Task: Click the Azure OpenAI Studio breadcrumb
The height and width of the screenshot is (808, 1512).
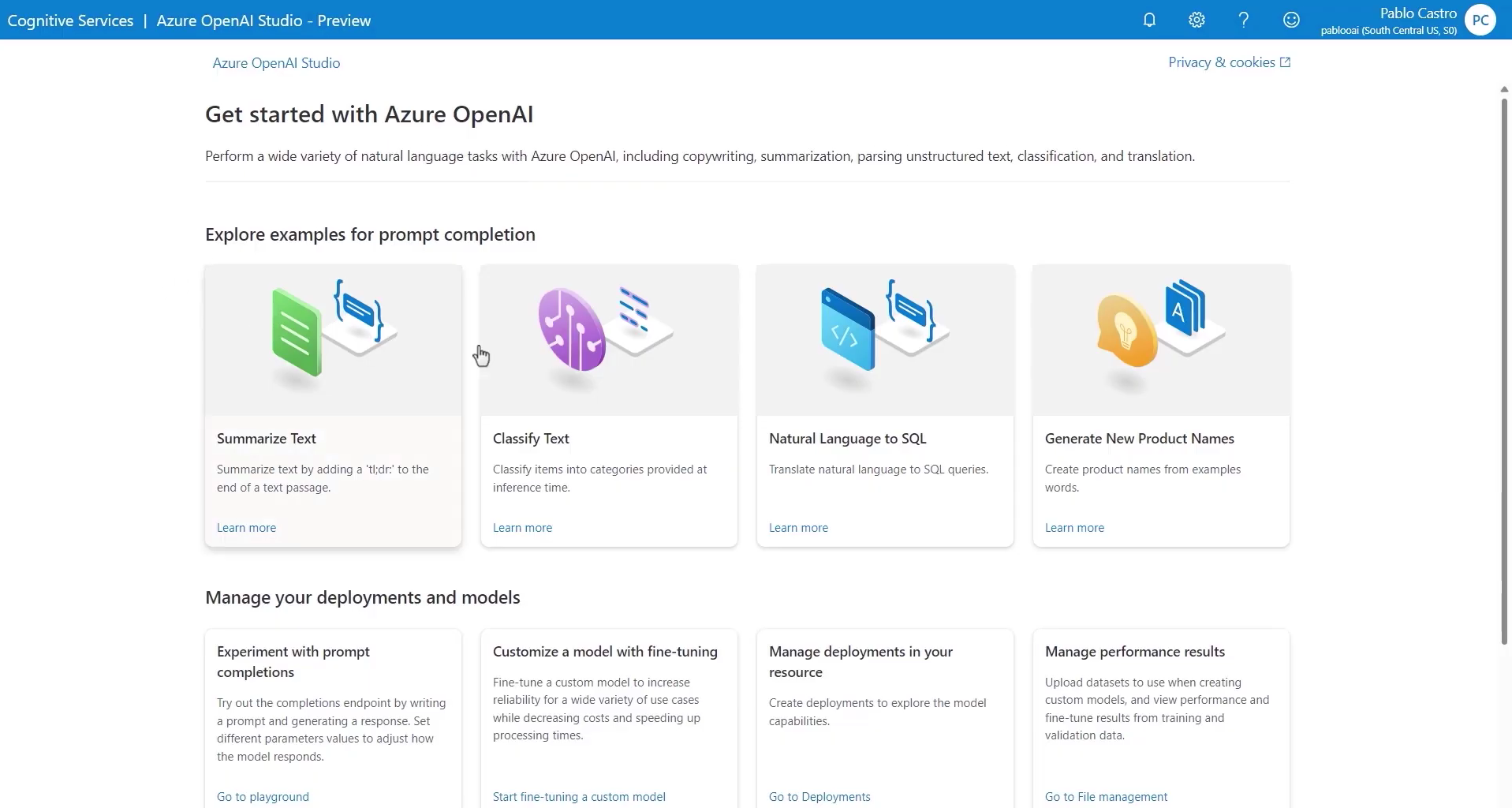Action: coord(276,63)
